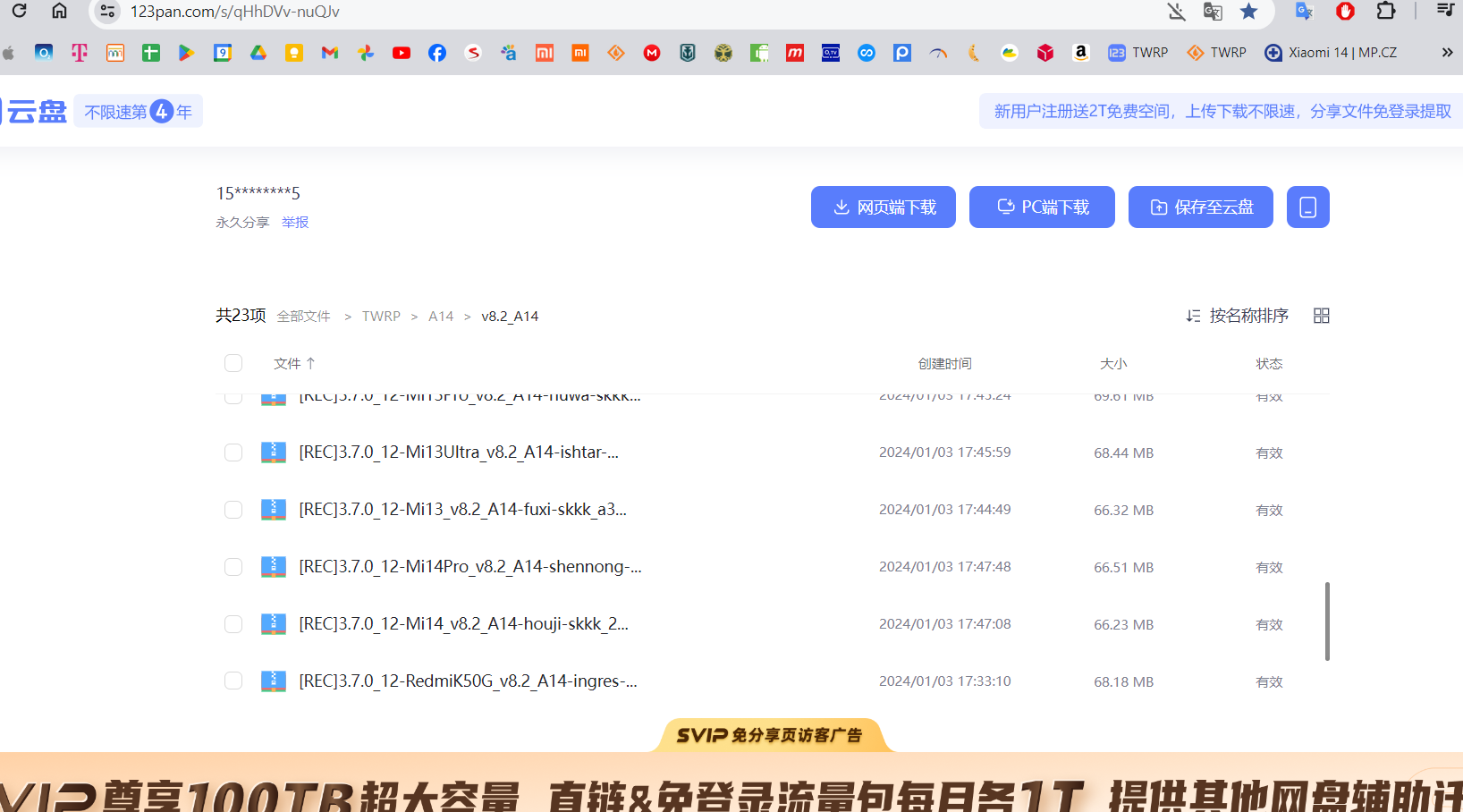Open the Google Play bookmark icon
Screen dimensions: 1463x812
click(186, 53)
